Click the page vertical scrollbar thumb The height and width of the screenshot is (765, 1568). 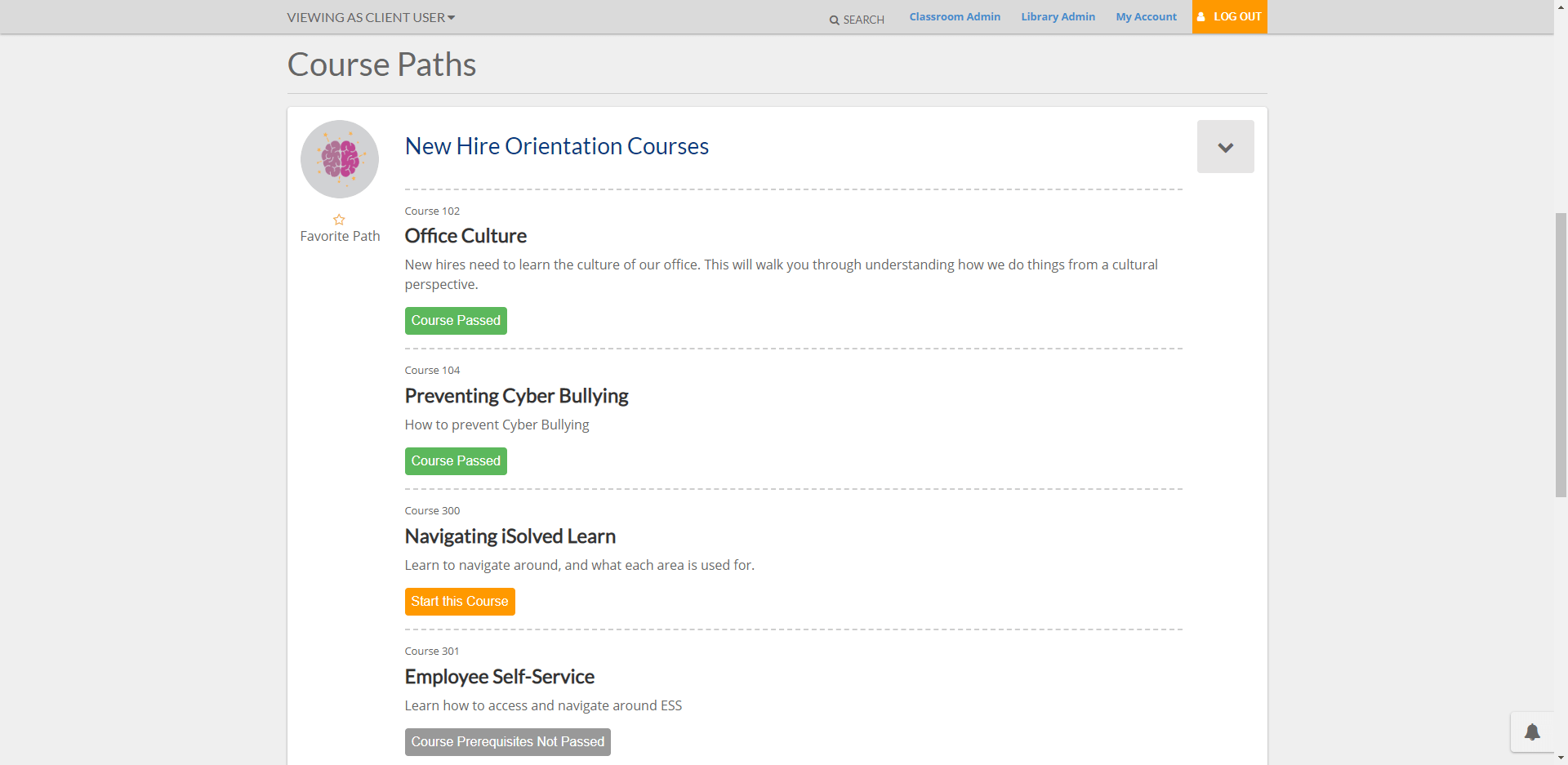[1561, 354]
